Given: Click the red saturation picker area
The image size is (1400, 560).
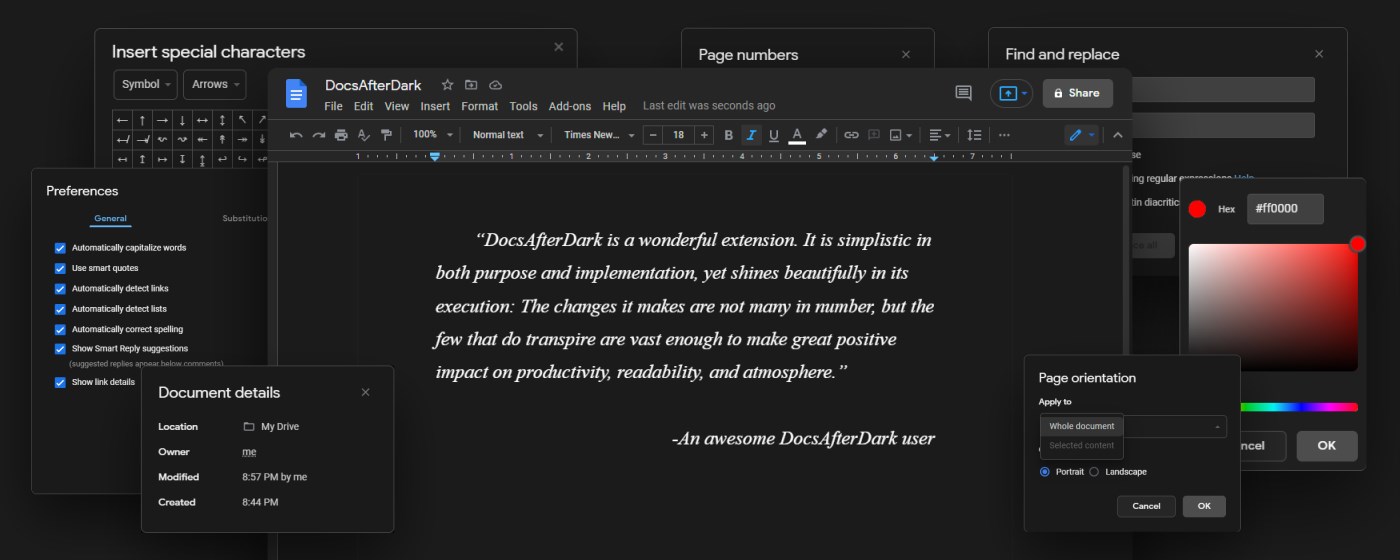Looking at the screenshot, I should pos(1273,308).
